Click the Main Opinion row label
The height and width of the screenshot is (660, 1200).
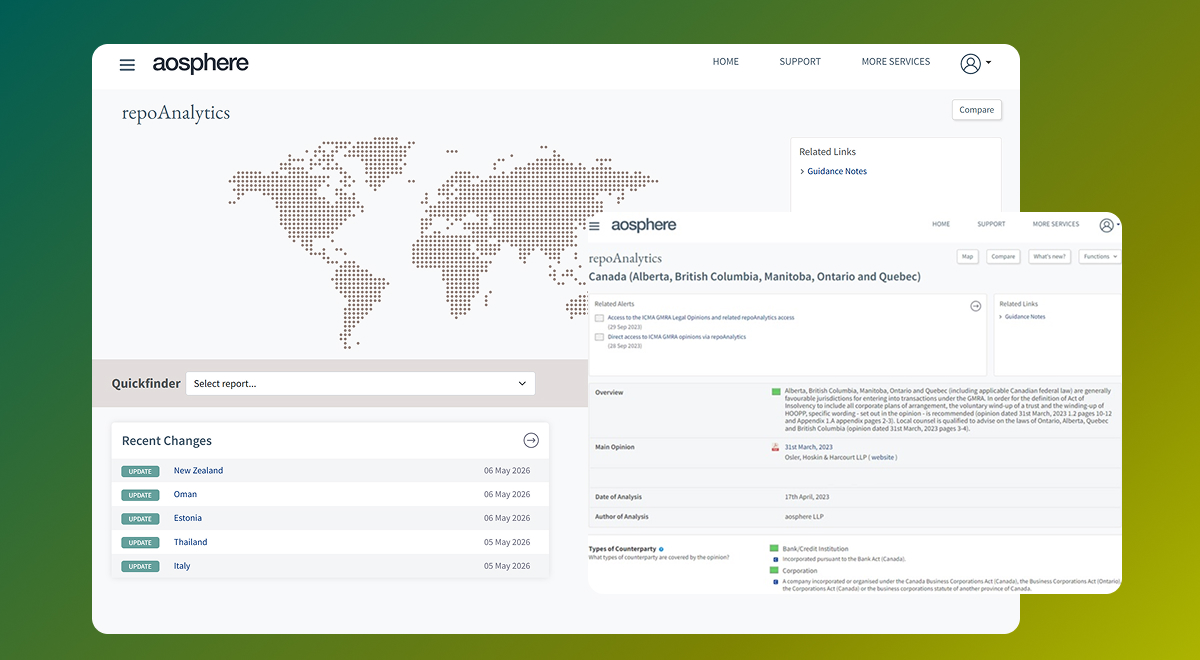point(615,448)
